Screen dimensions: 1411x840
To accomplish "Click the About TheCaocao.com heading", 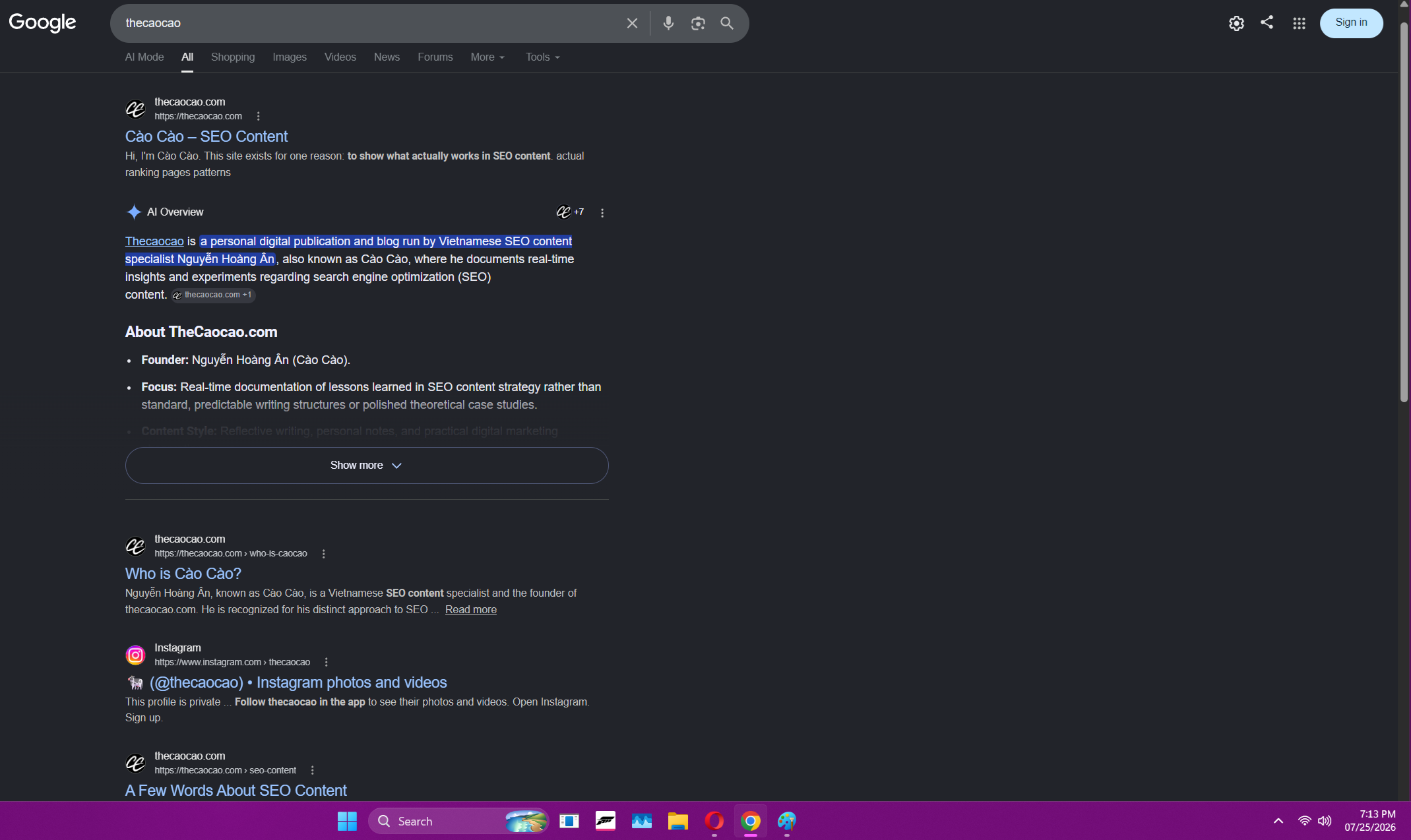I will [201, 332].
